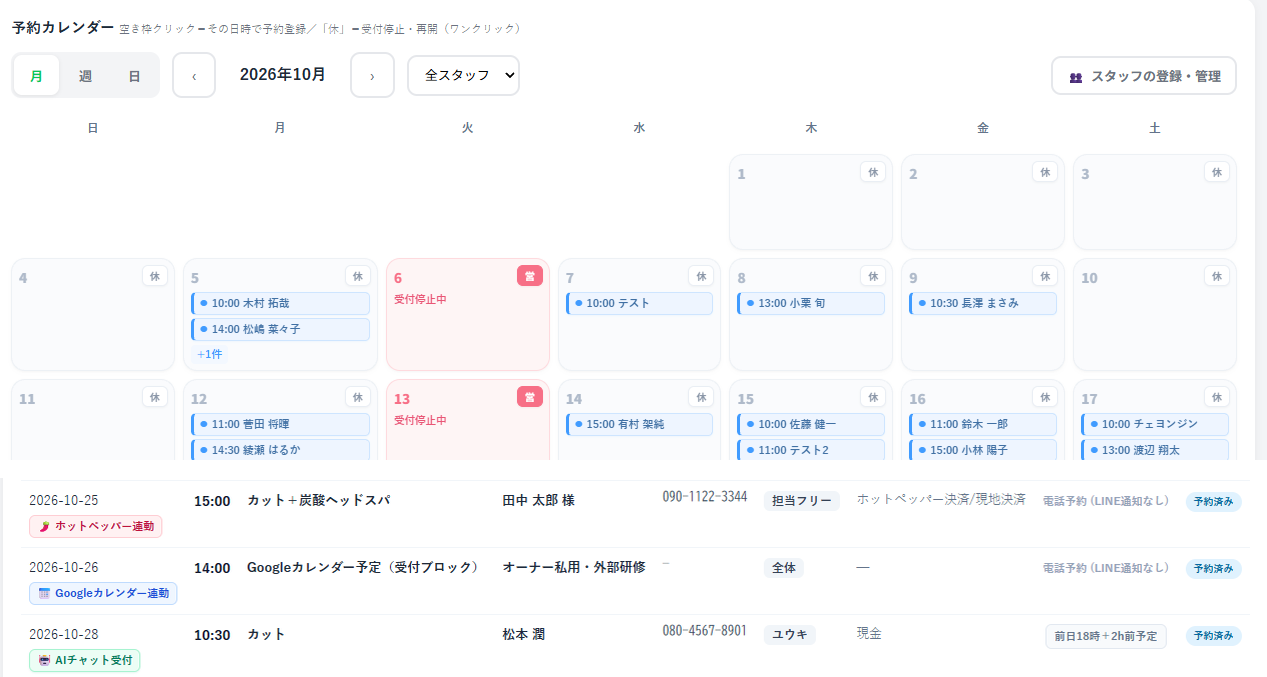Open 10:00 テスト booking on the 7th
Screen dimensions: 1267x677
639,303
